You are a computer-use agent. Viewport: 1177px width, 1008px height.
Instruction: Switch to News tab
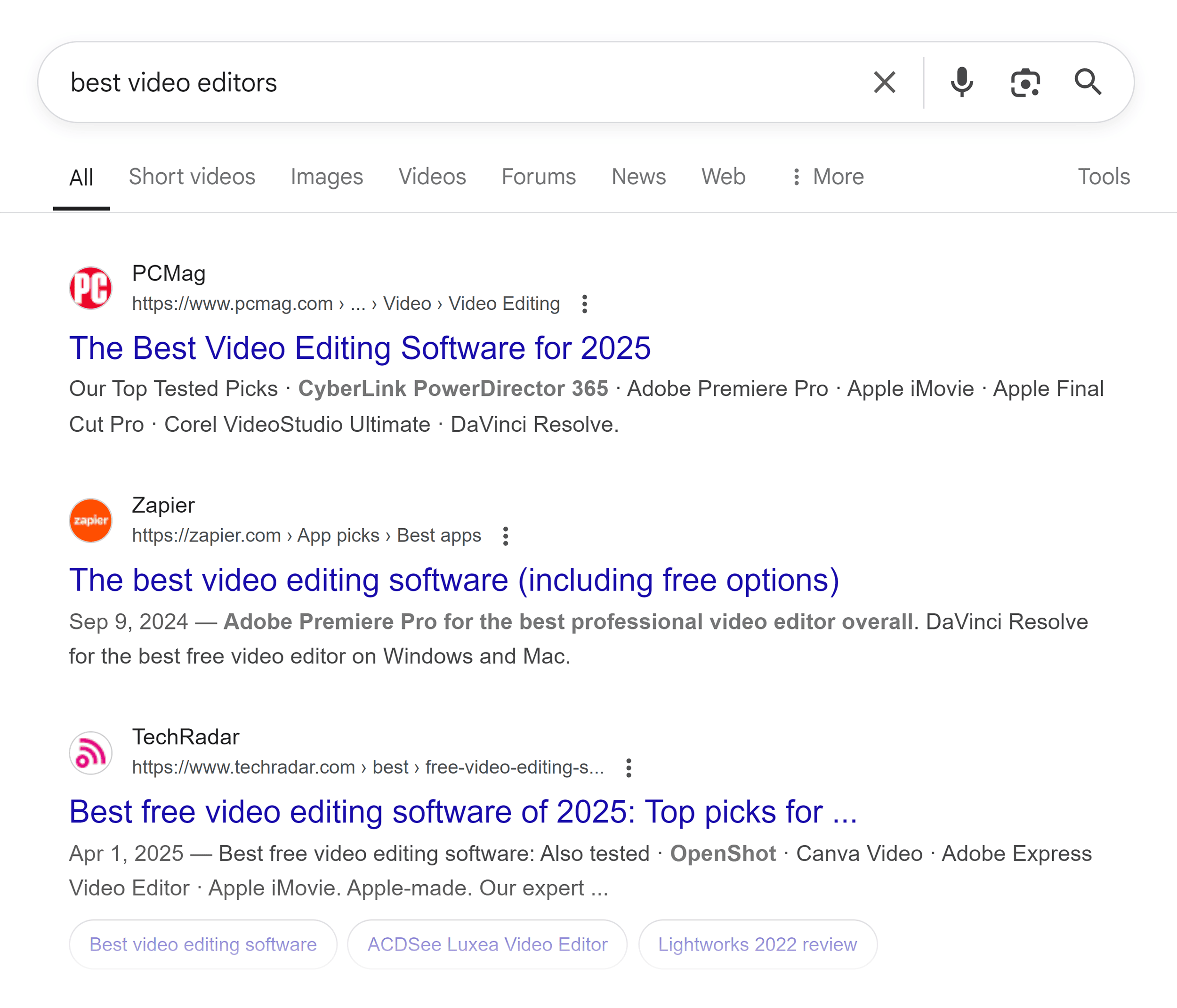click(638, 177)
